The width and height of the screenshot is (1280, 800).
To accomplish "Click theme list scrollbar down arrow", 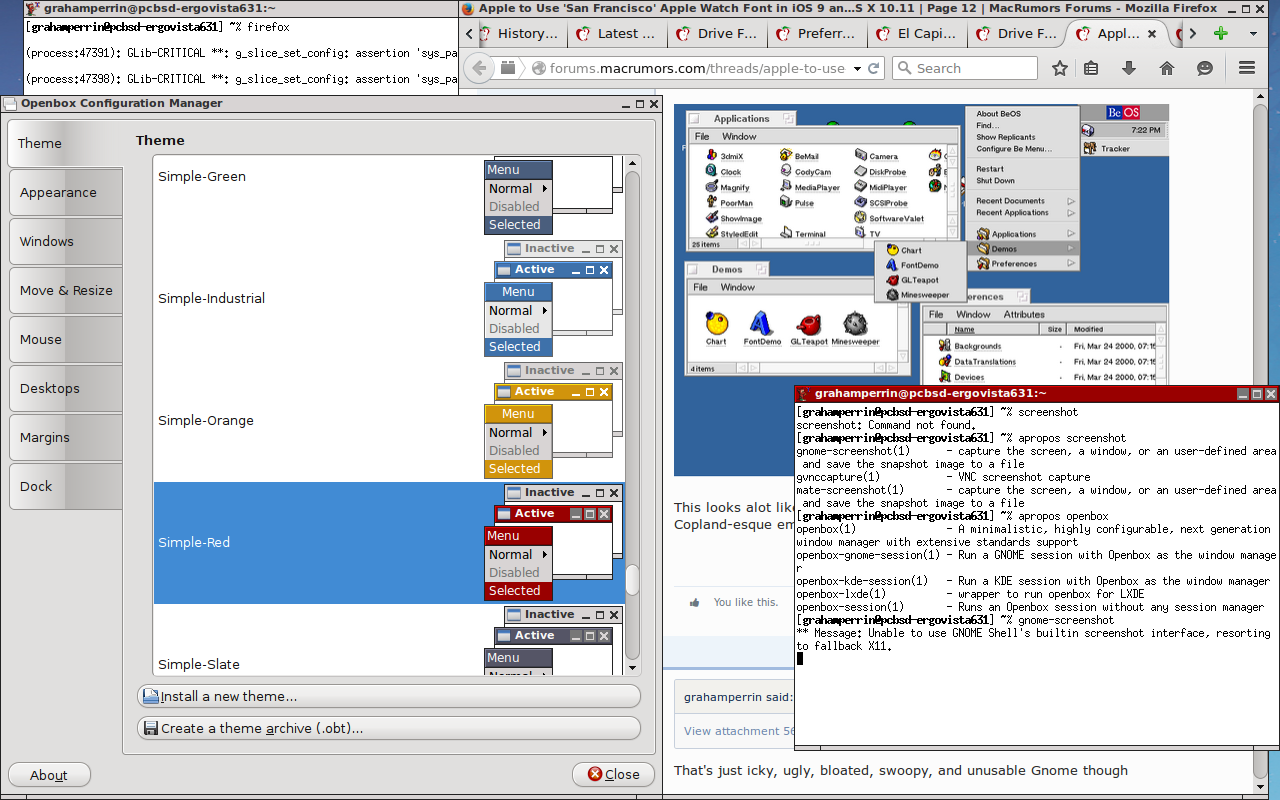I will coord(632,667).
